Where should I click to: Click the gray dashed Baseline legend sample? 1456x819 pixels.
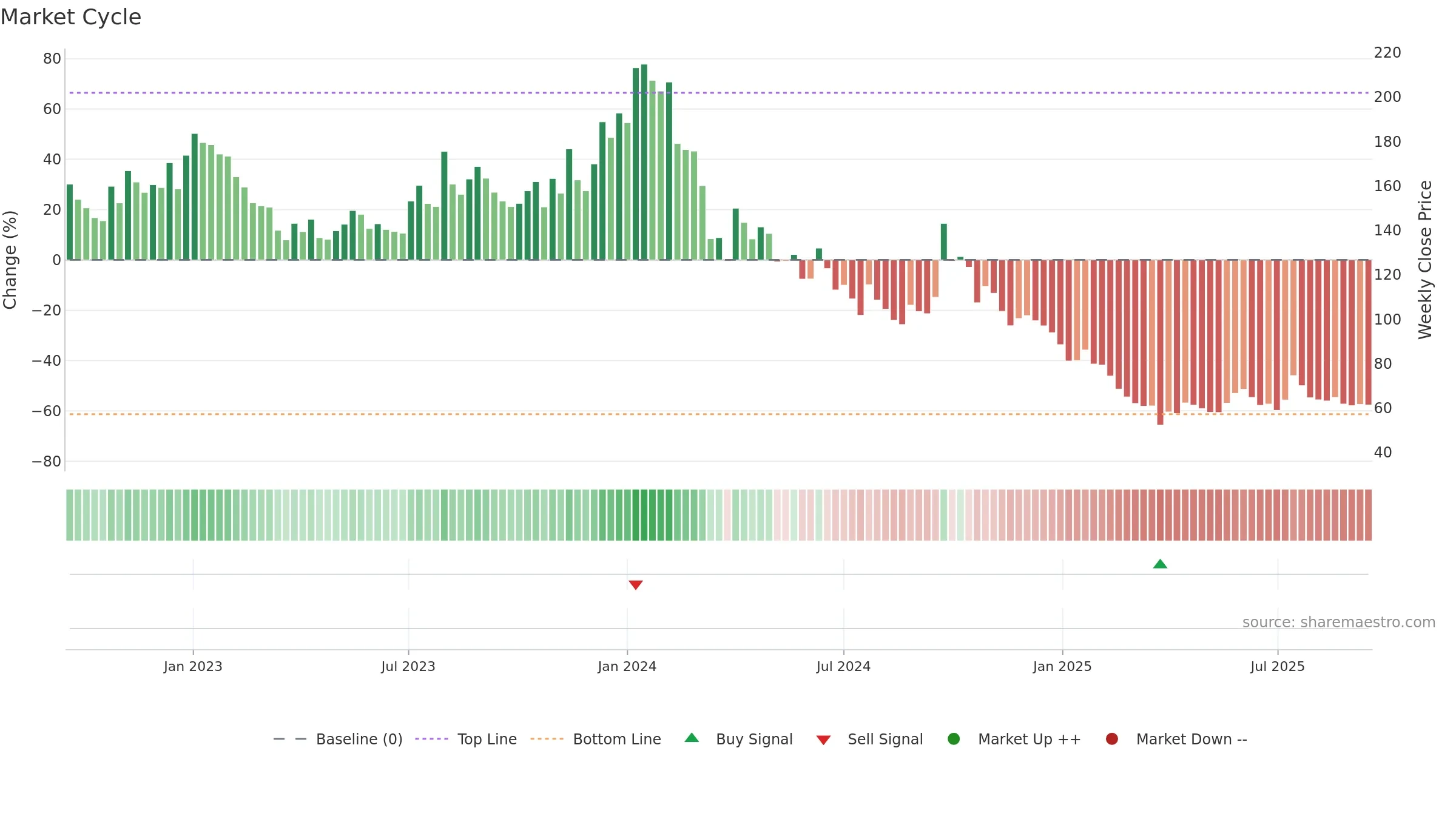coord(290,739)
